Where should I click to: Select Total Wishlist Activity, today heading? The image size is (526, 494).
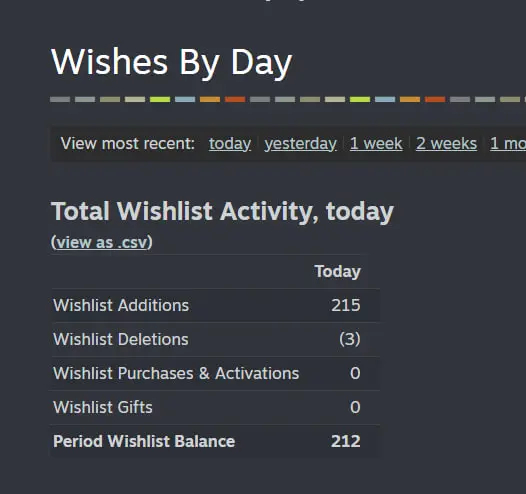pos(222,212)
